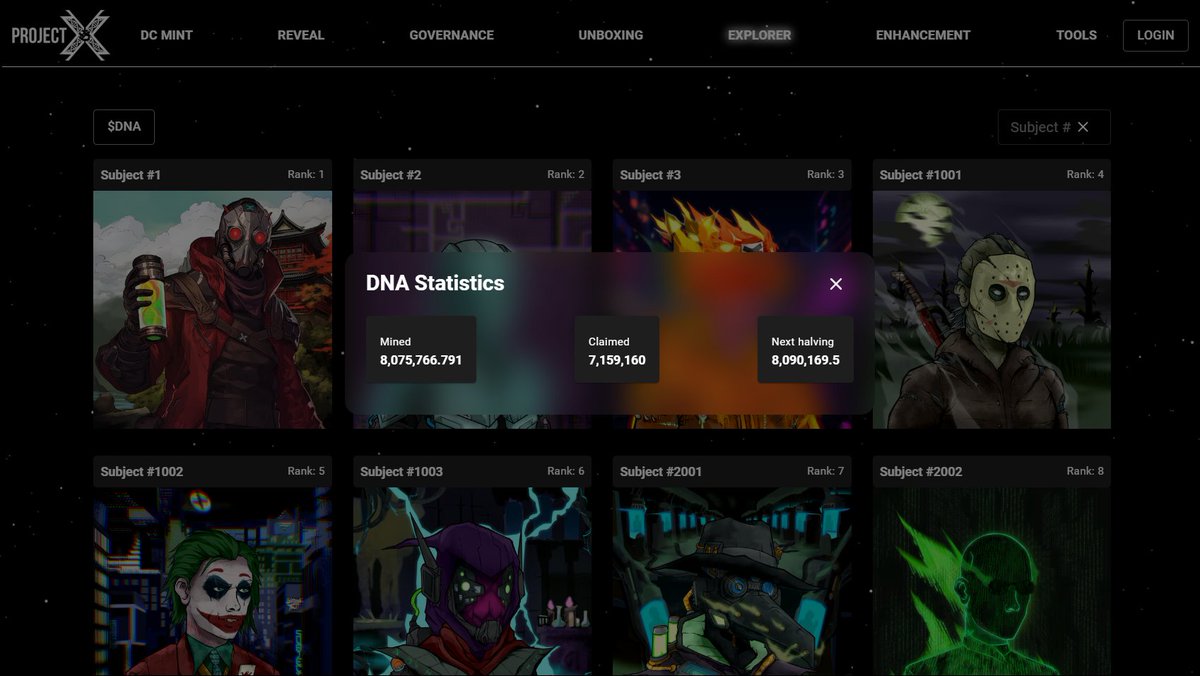Open Subject #1001 hockey mask artwork
This screenshot has width=1200, height=676.
[x=991, y=310]
